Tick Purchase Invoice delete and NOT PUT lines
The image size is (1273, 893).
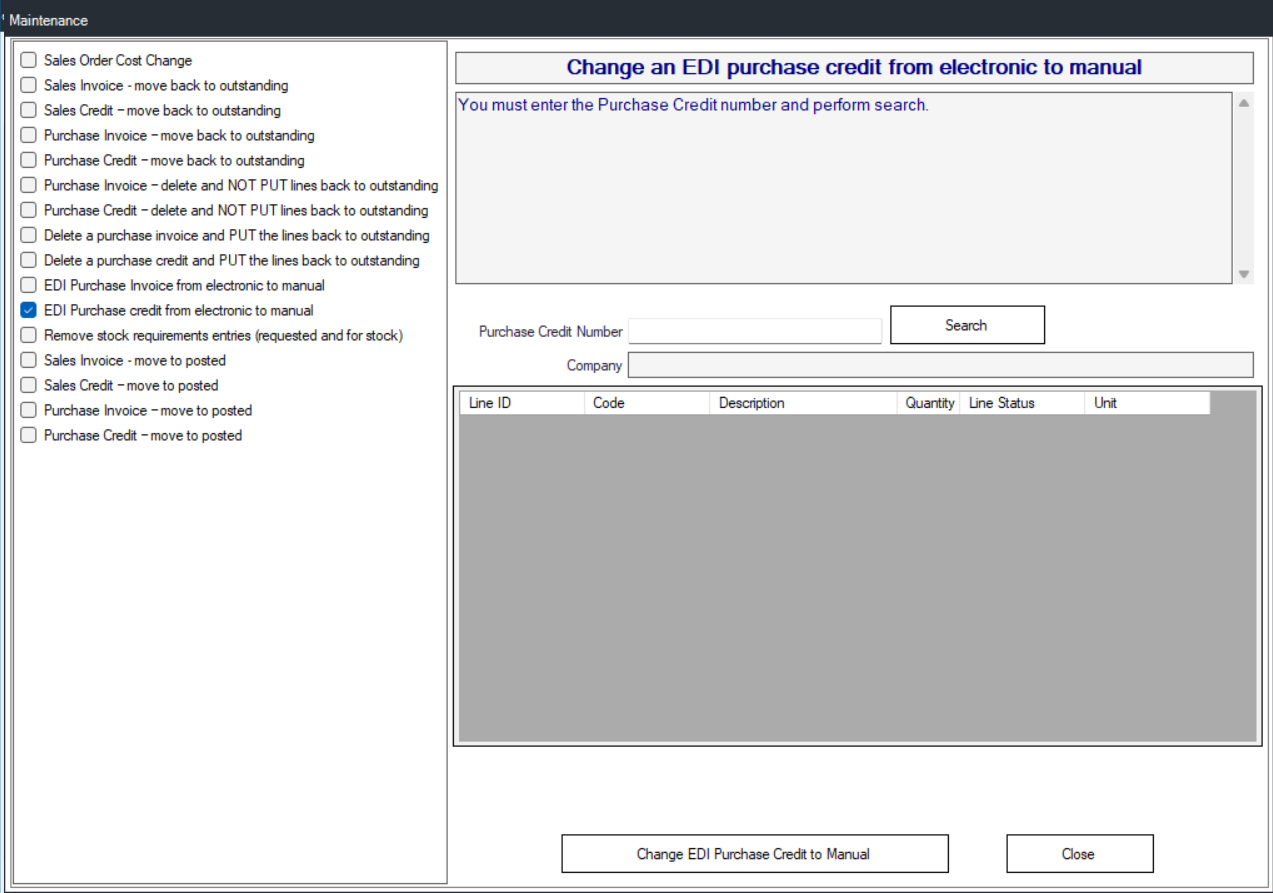pos(28,185)
